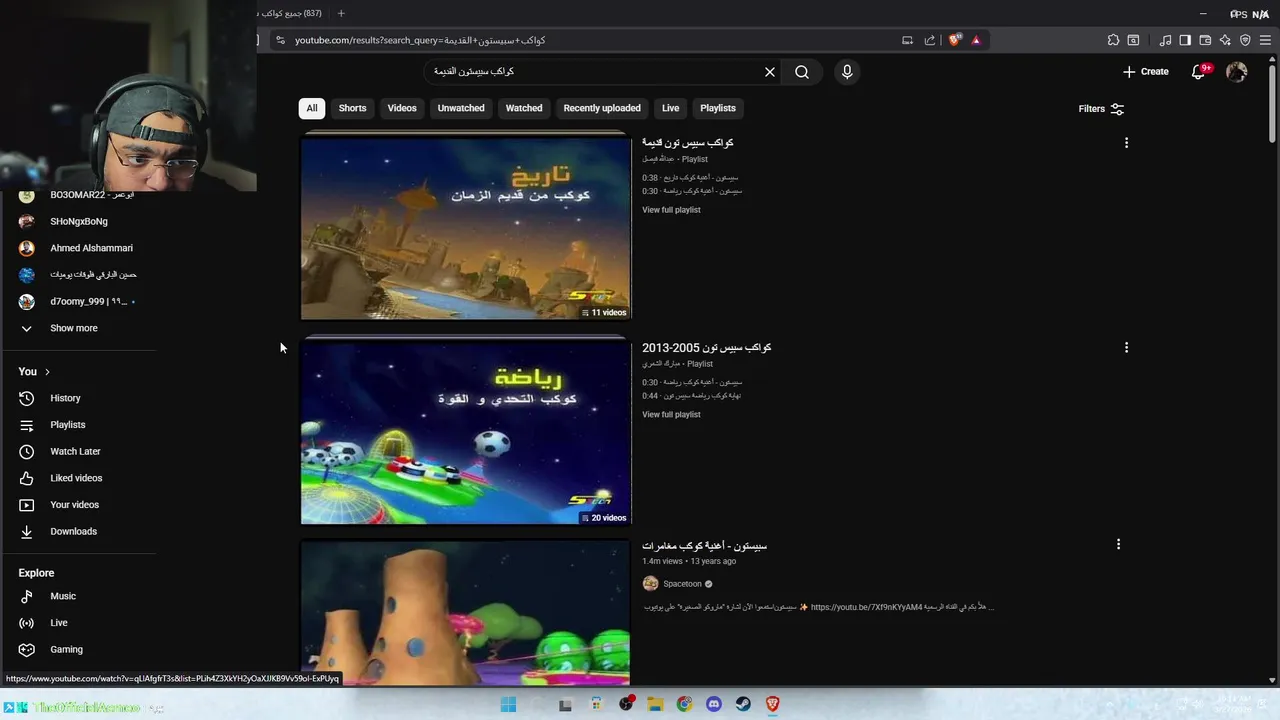Click the Create button
Viewport: 1280px width, 720px height.
1146,72
